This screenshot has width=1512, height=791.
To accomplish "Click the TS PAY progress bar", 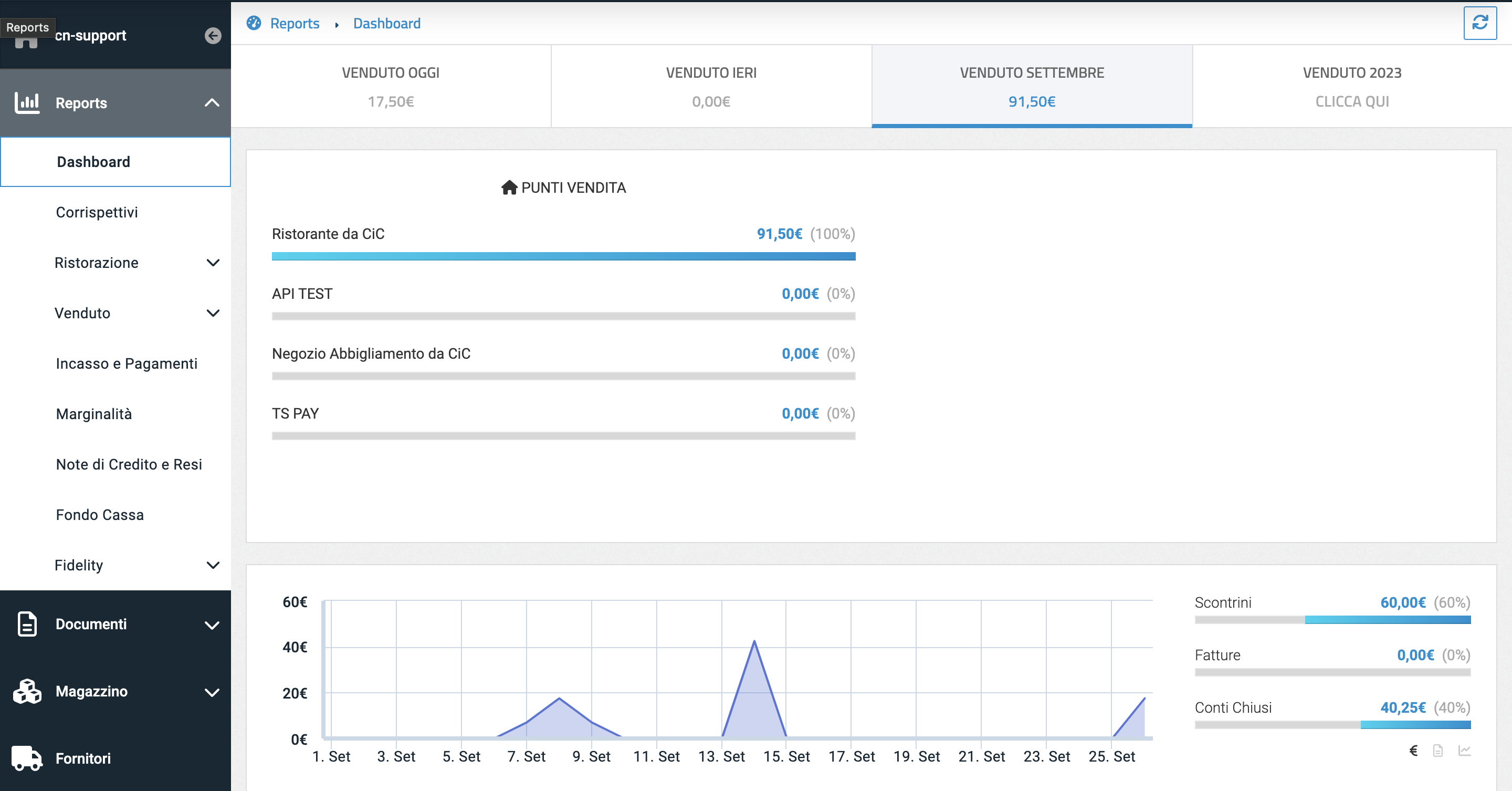I will point(563,436).
